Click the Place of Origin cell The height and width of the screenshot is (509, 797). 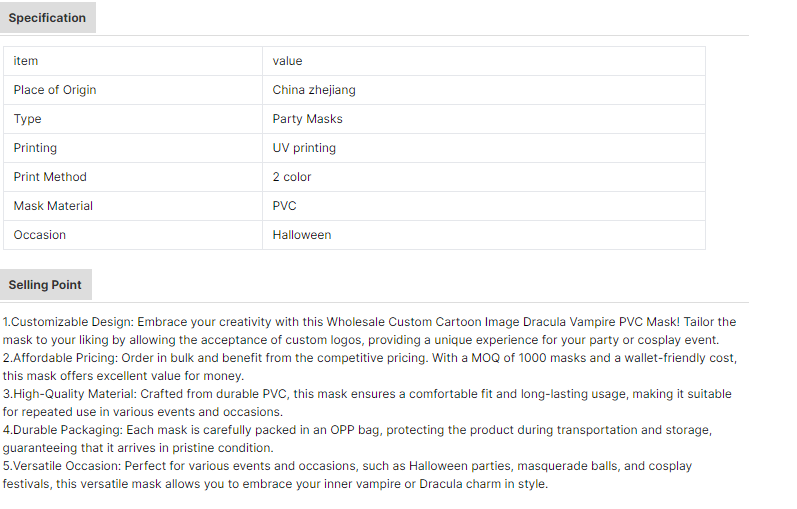[133, 90]
